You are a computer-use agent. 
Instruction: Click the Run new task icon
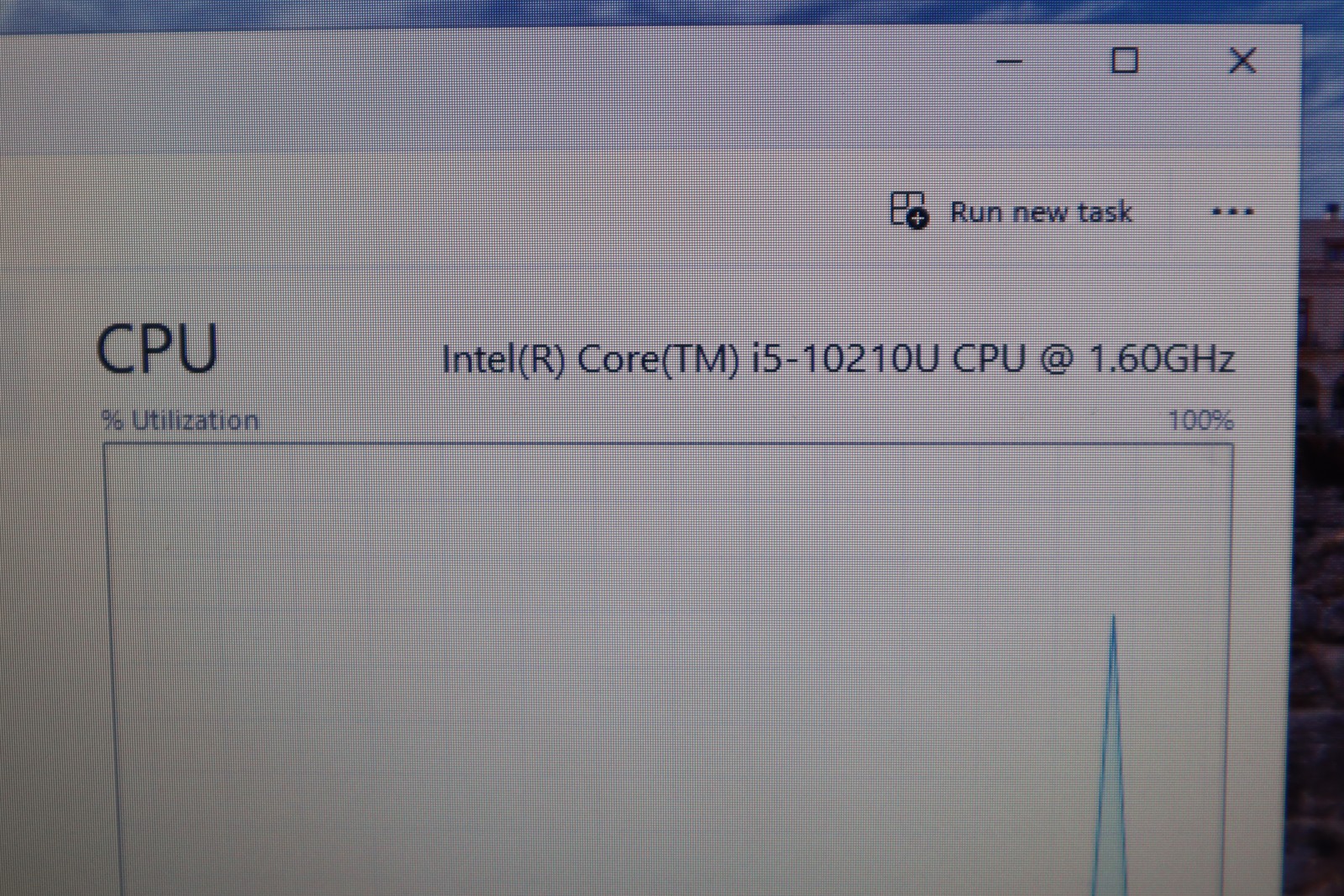[x=909, y=210]
